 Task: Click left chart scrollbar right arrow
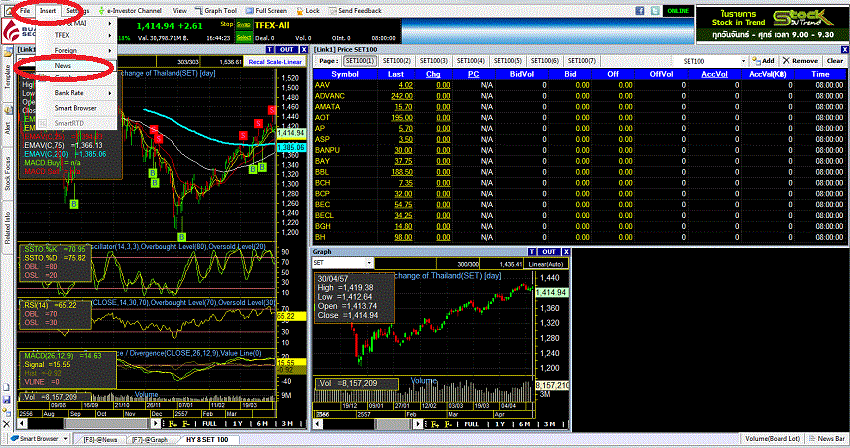[x=156, y=424]
